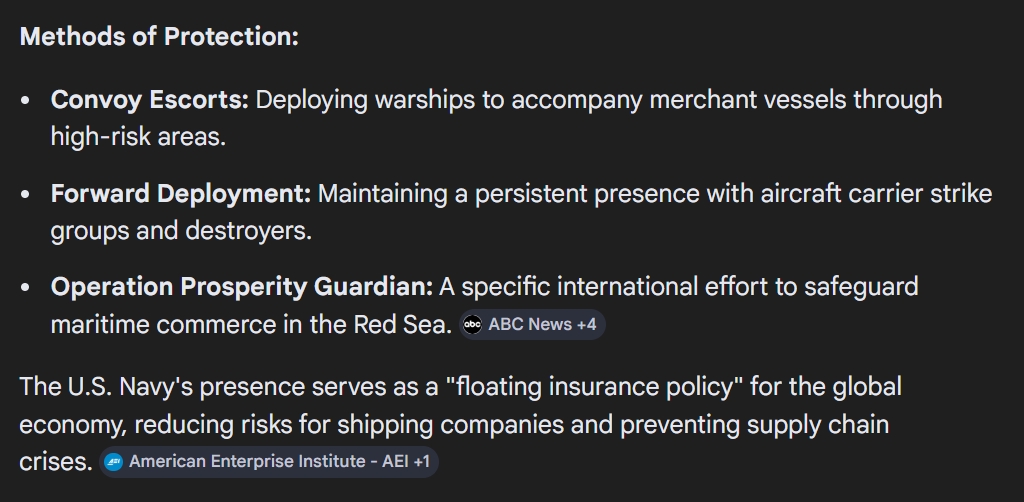Expand the +4 additional sources count
1024x502 pixels.
coord(586,325)
